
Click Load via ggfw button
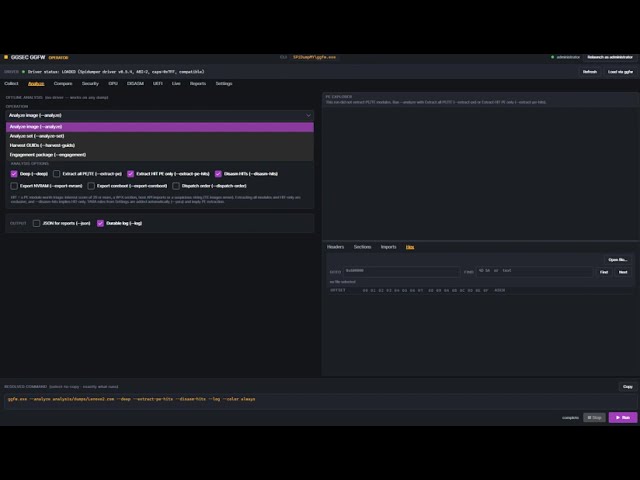click(x=620, y=72)
